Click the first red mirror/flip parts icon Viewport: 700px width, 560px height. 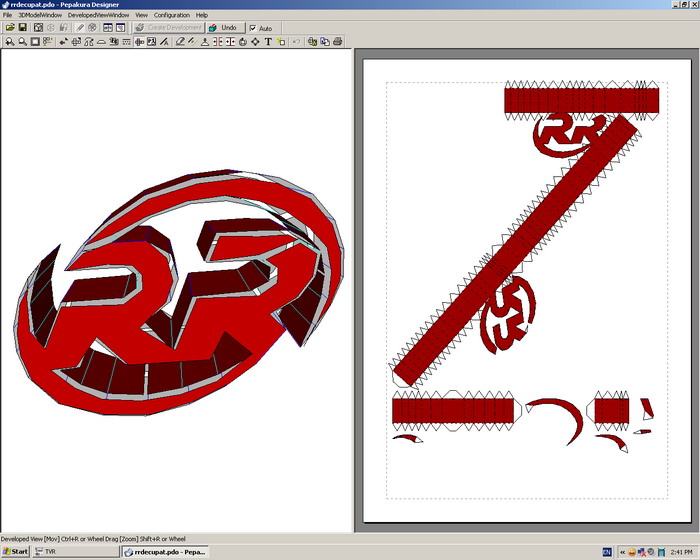(217, 42)
